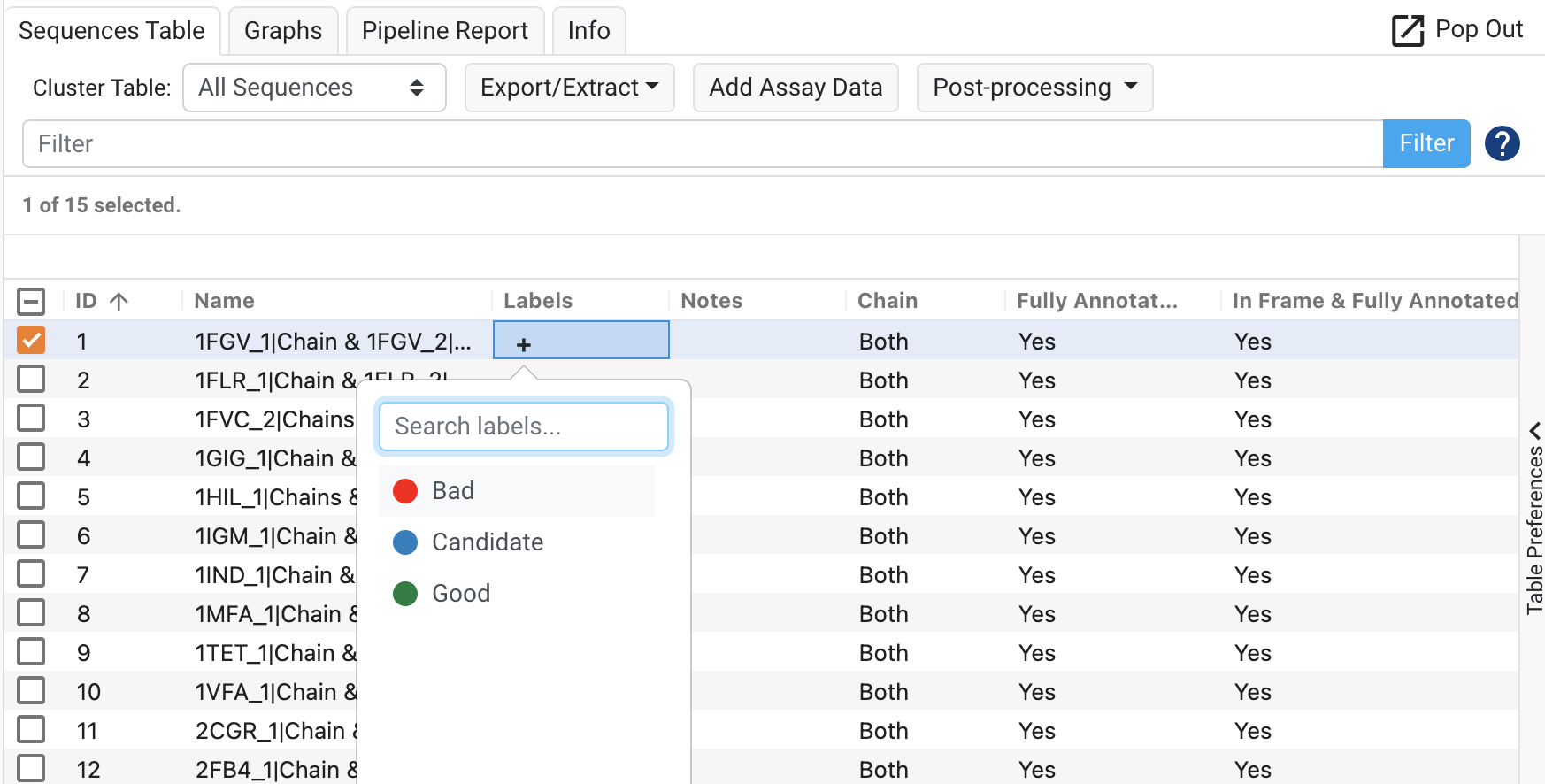Click the Labels column header
Viewport: 1545px width, 784px height.
[538, 301]
